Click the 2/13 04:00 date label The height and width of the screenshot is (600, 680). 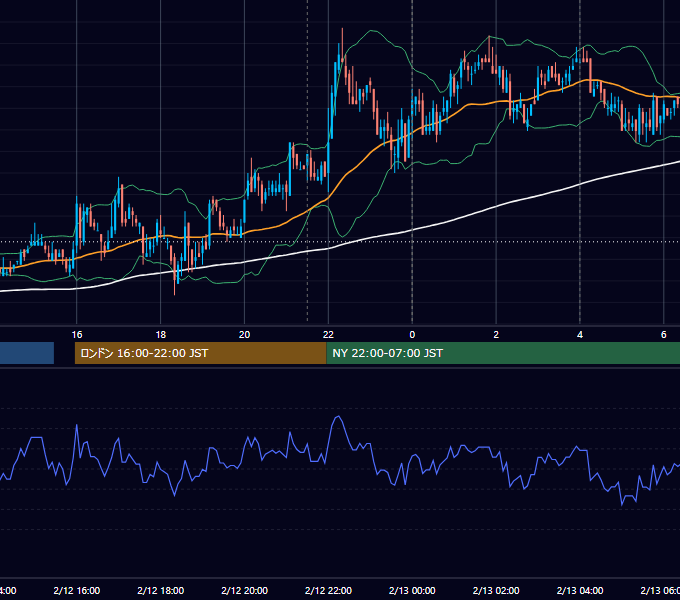point(580,590)
